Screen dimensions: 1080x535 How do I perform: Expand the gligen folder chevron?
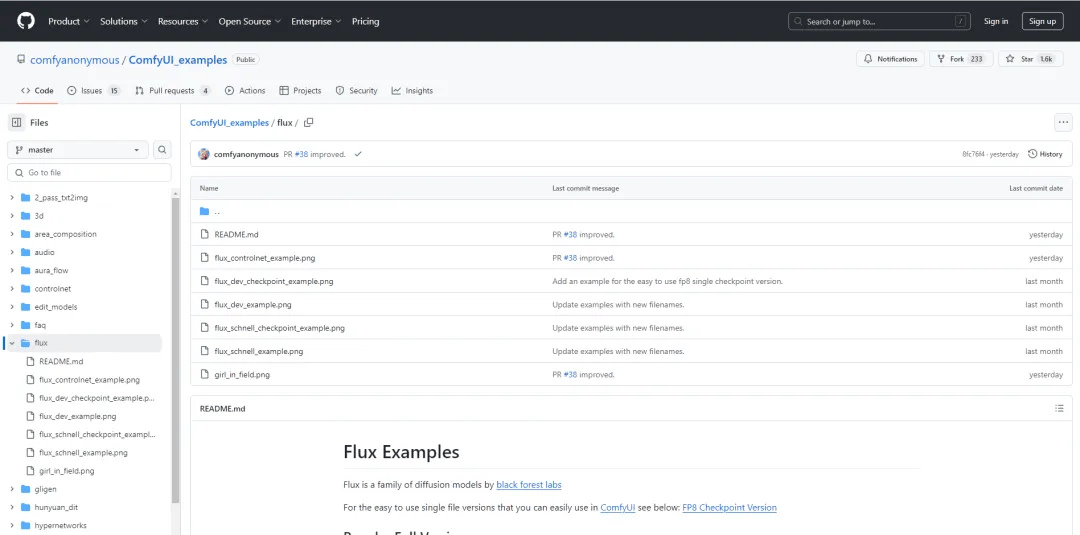click(12, 489)
